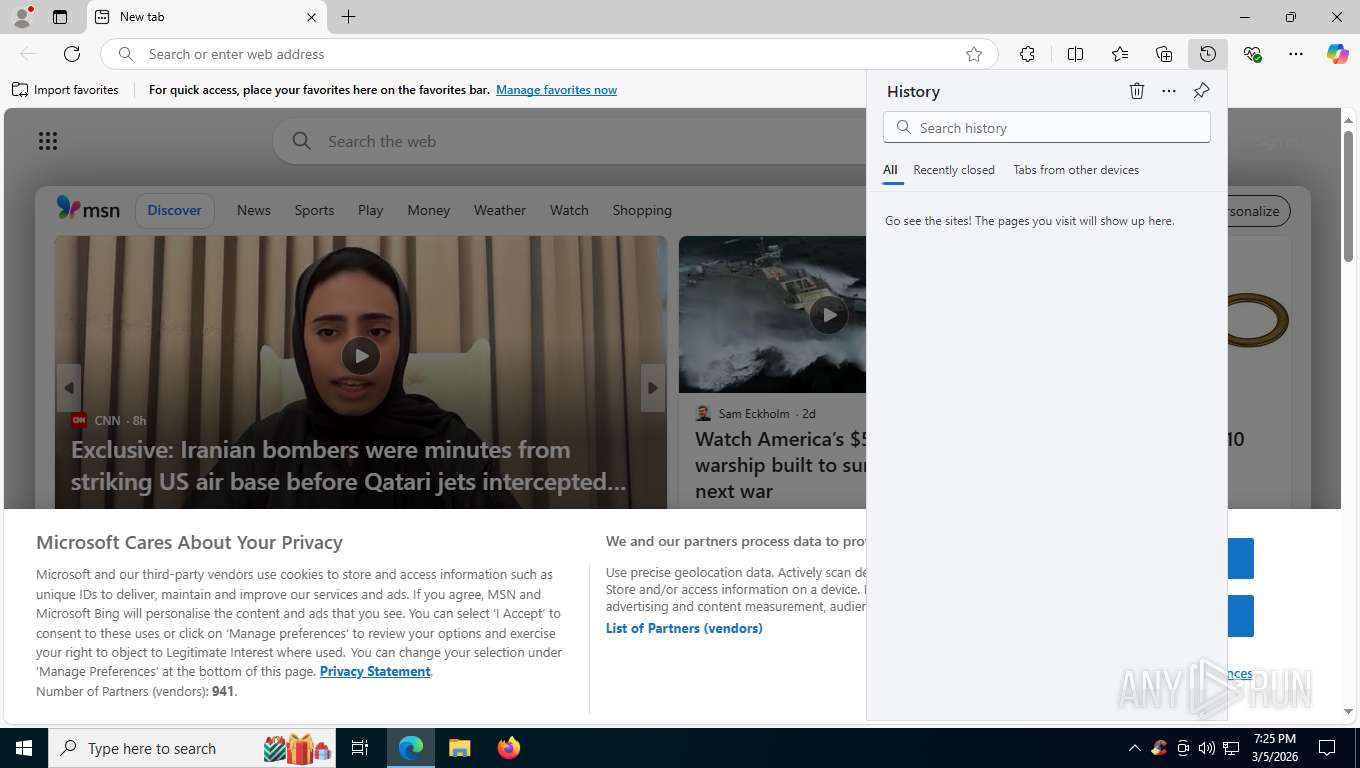Open List of Partners (vendors) link
The height and width of the screenshot is (768, 1360).
(684, 628)
